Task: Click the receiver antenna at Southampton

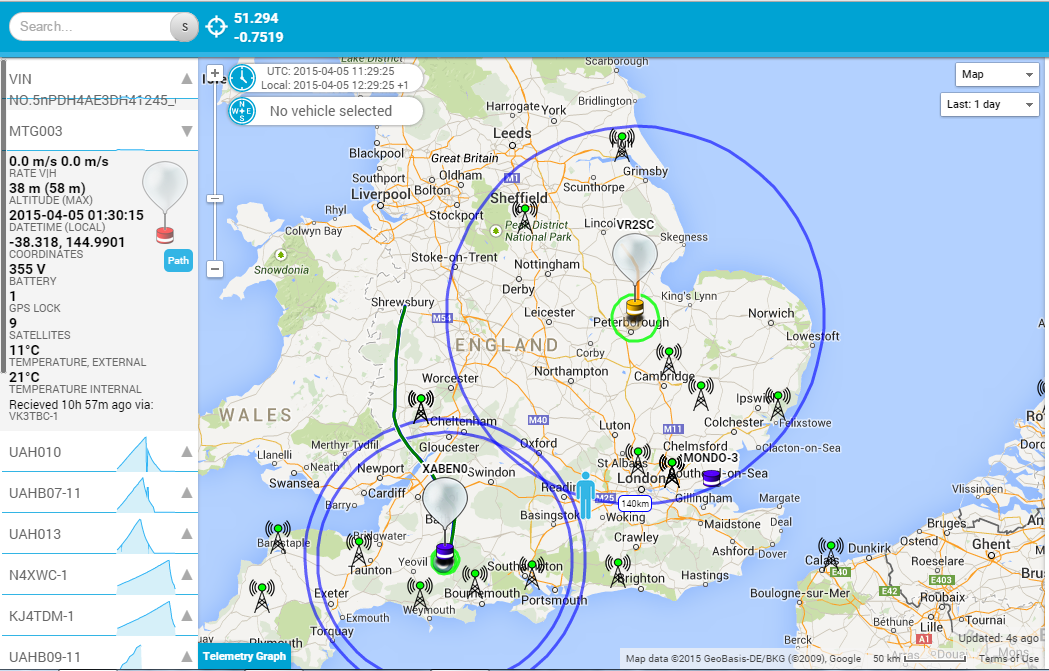Action: point(532,574)
